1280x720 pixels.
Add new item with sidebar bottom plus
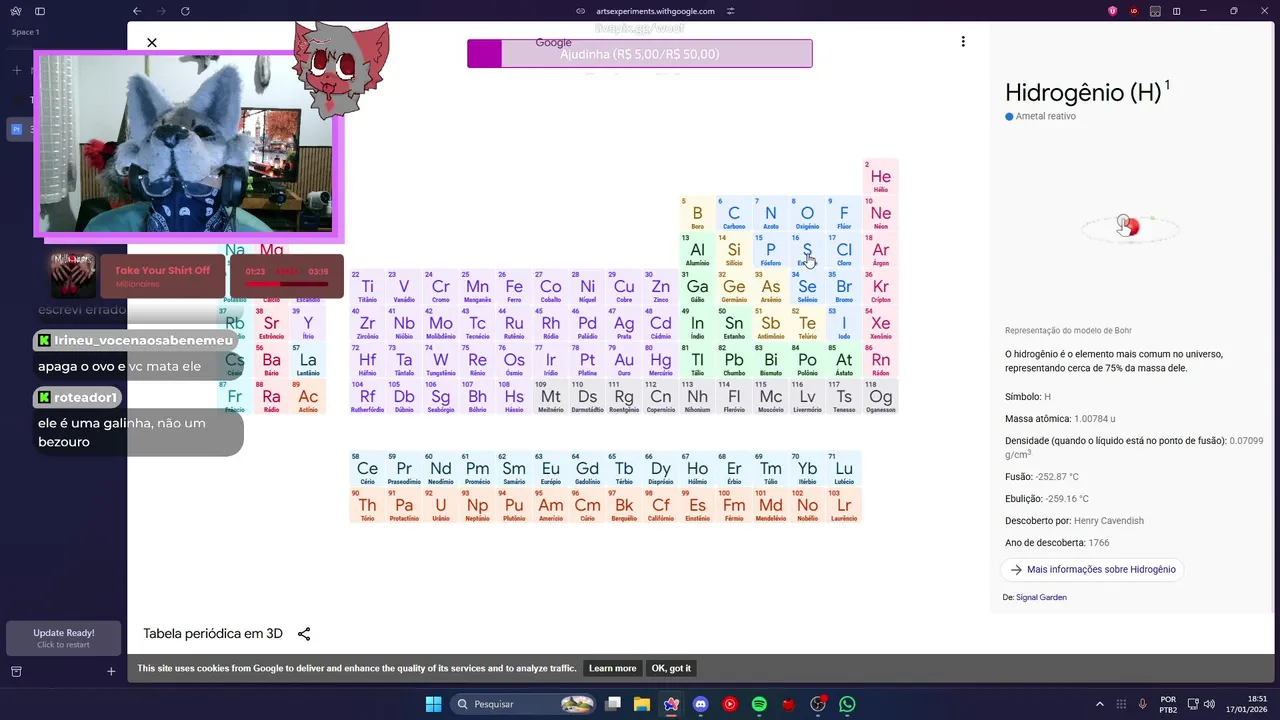111,672
